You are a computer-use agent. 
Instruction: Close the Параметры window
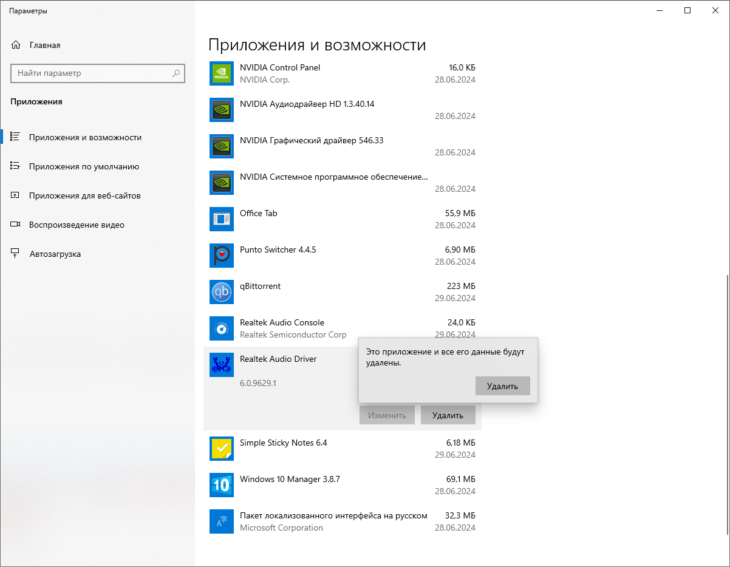point(715,11)
